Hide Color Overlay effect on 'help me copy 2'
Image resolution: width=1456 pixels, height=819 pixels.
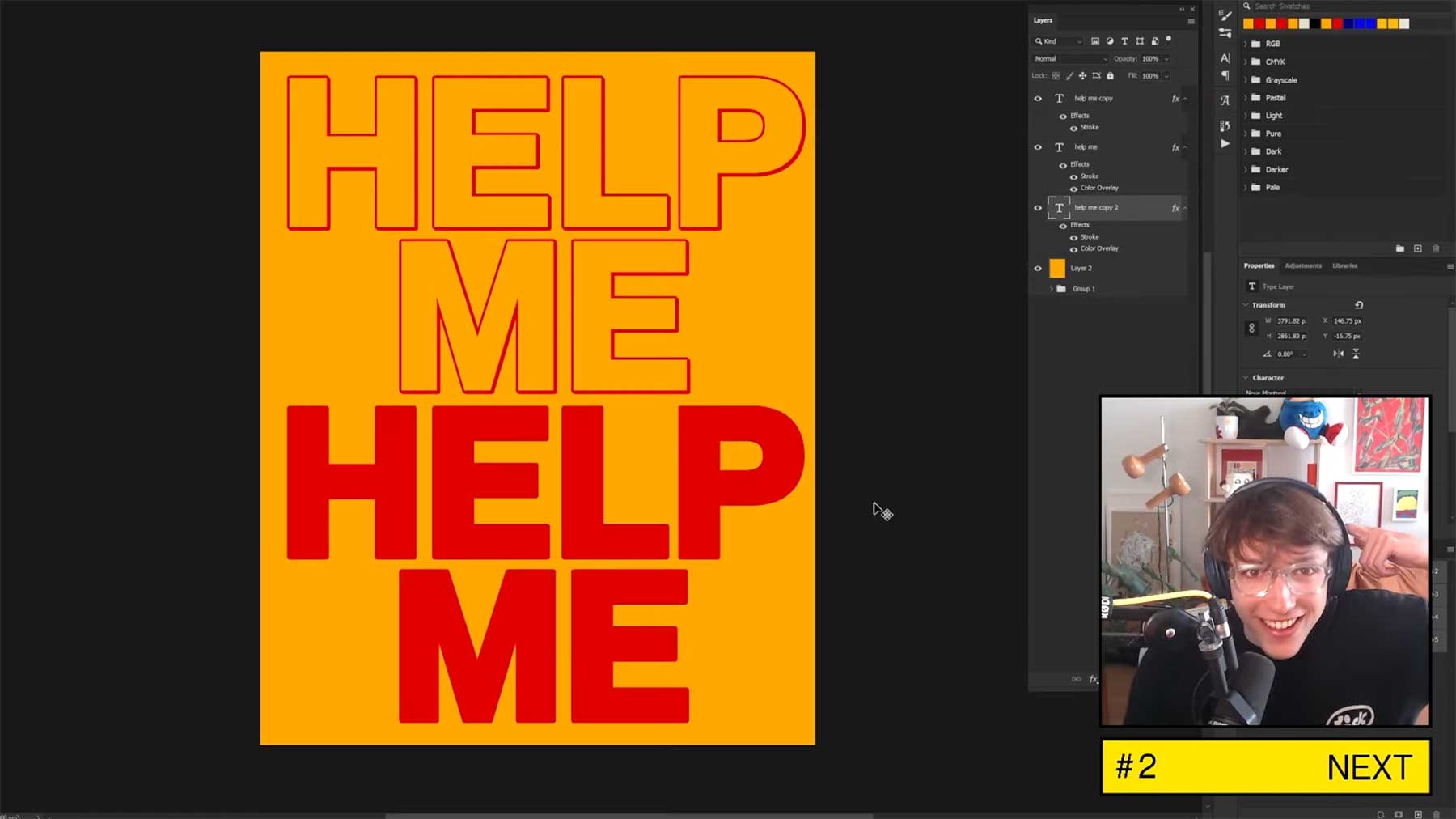pos(1073,249)
